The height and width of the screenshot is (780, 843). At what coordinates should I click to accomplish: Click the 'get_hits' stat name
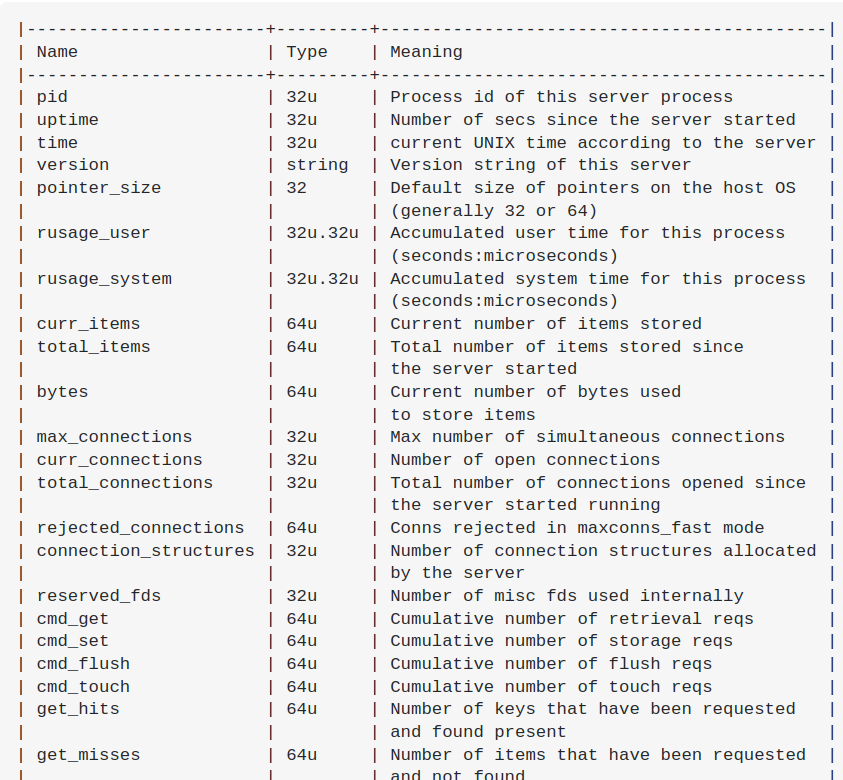(78, 709)
